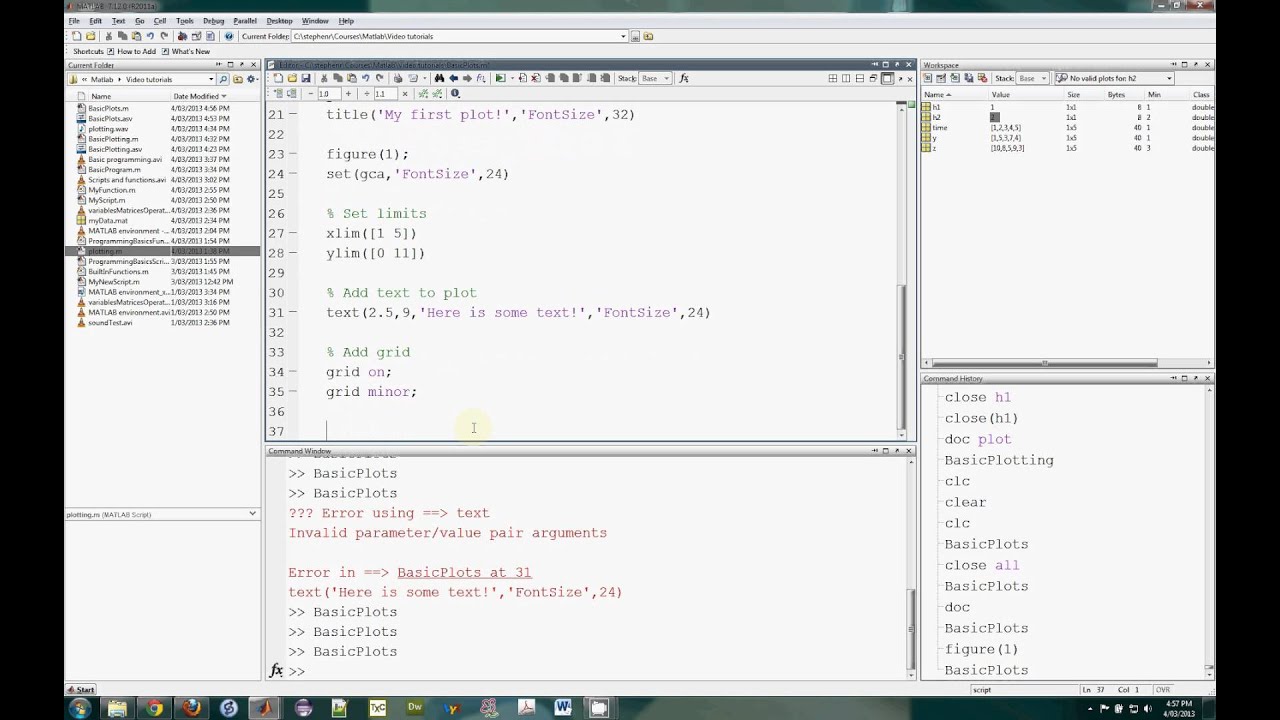This screenshot has width=1280, height=720.
Task: Run the script with green Run icon
Action: point(500,78)
